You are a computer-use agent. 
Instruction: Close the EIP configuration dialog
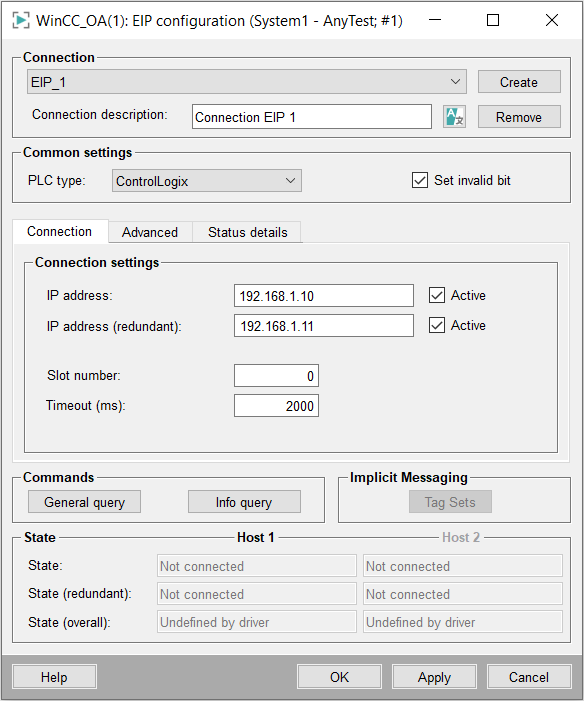click(552, 20)
